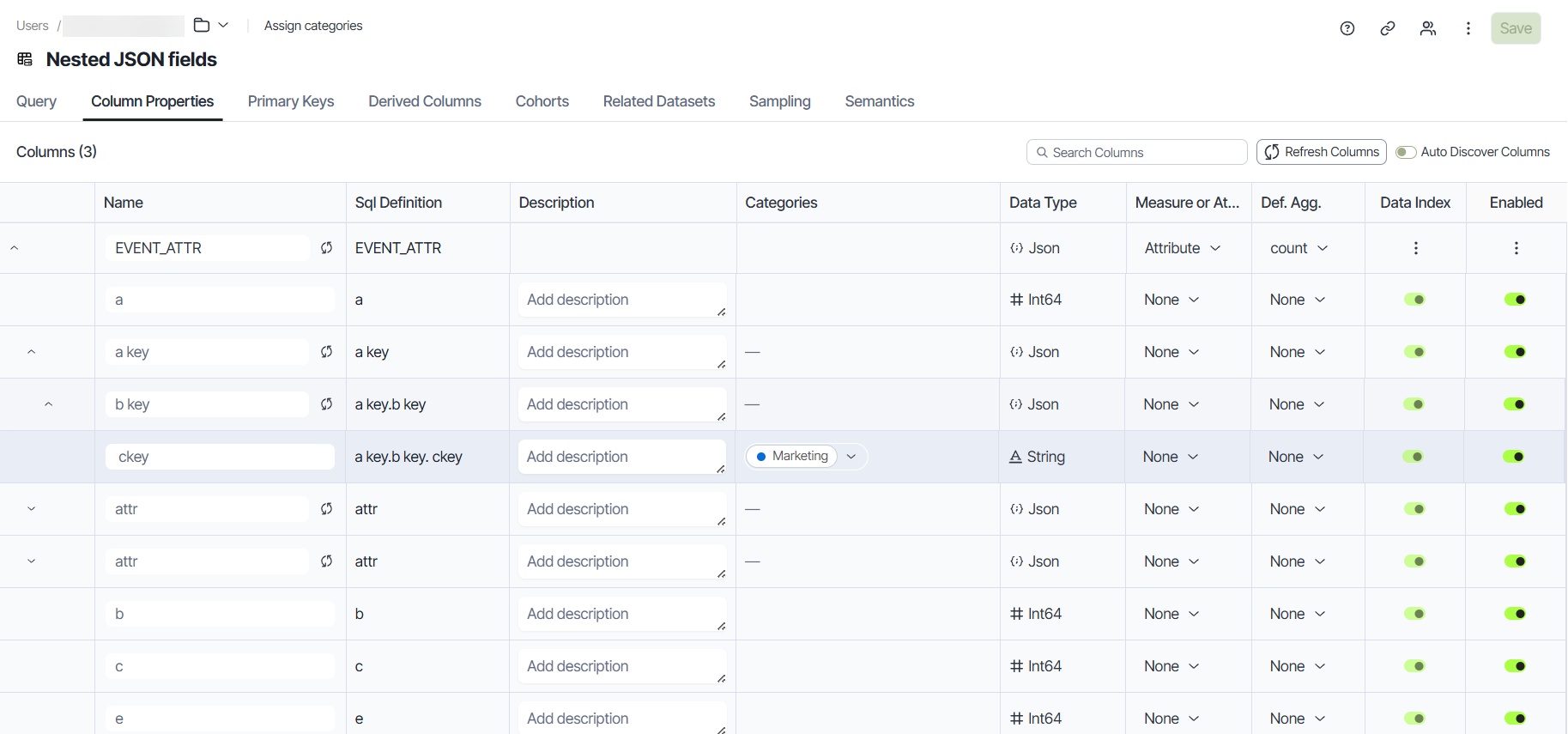Click Json type icon in EVENT_ATTR row
Viewport: 1568px width, 734px height.
[x=1017, y=248]
